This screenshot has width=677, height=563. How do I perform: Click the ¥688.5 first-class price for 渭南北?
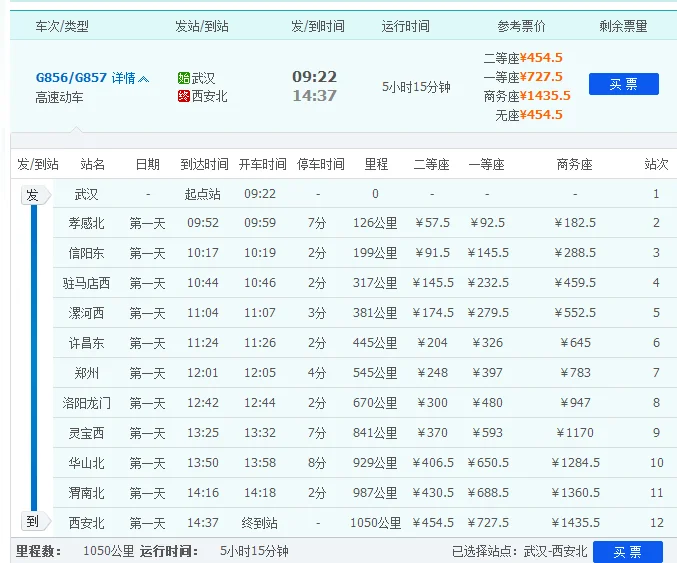[488, 493]
